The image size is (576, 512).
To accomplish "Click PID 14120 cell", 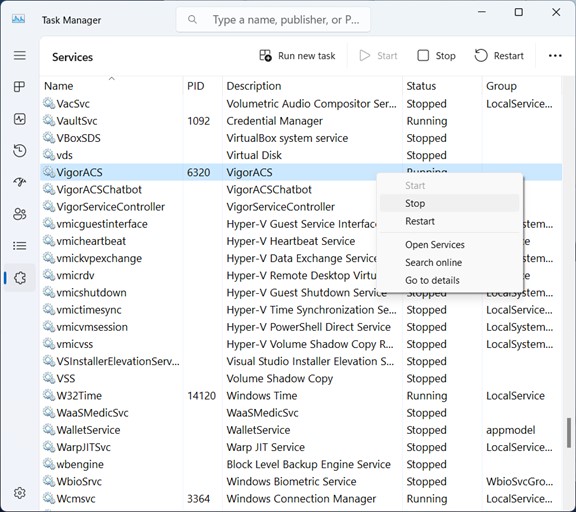I will (x=201, y=395).
